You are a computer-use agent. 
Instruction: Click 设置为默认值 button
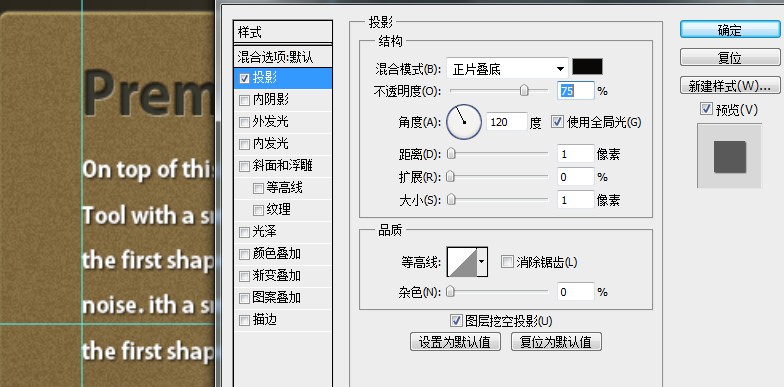456,342
